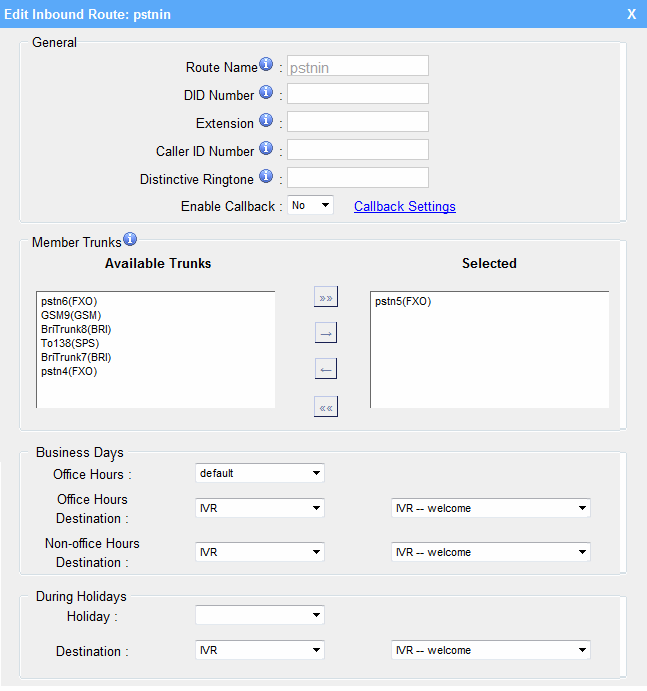Click the info icon next to Extension
The height and width of the screenshot is (691, 647).
(266, 121)
